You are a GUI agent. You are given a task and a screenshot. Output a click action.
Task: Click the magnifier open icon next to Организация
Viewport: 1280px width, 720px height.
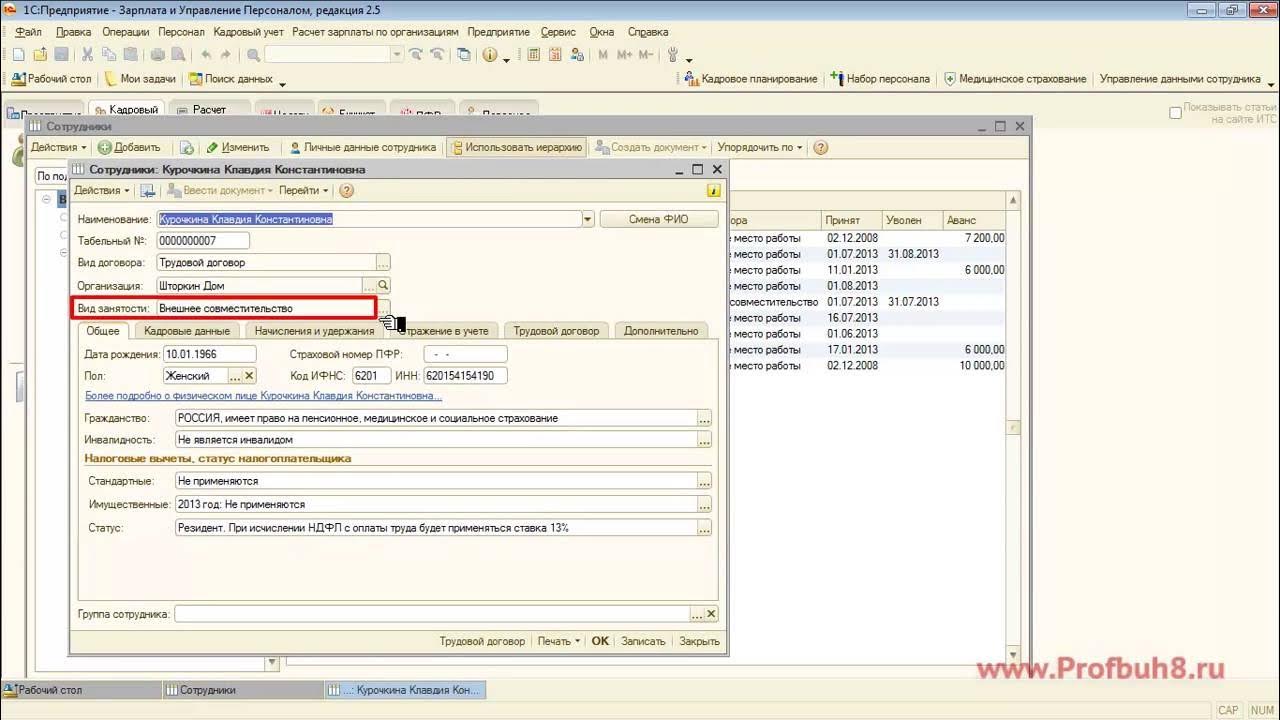(383, 286)
